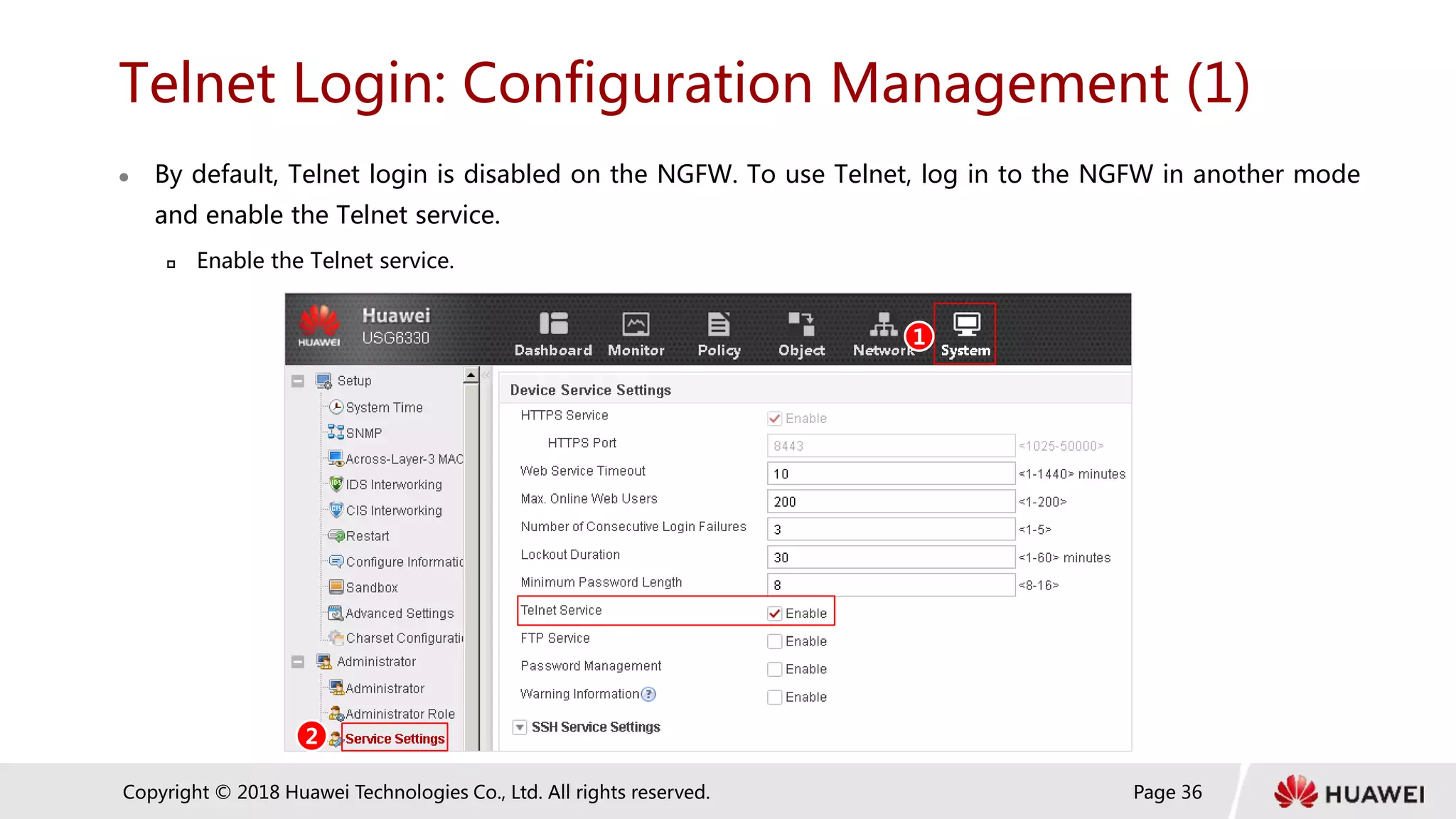Open Warning Information help question icon

point(648,694)
